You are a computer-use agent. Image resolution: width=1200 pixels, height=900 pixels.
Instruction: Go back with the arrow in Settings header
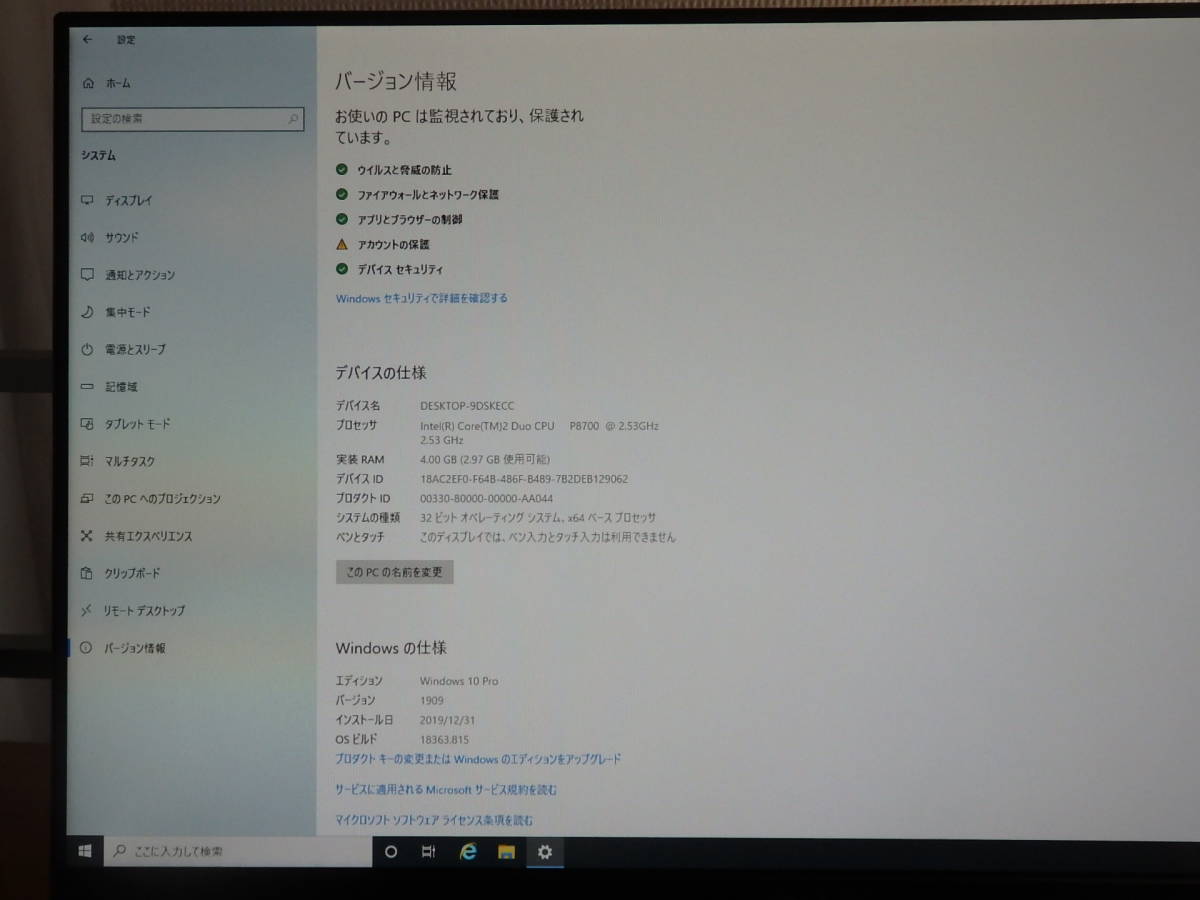pyautogui.click(x=87, y=39)
